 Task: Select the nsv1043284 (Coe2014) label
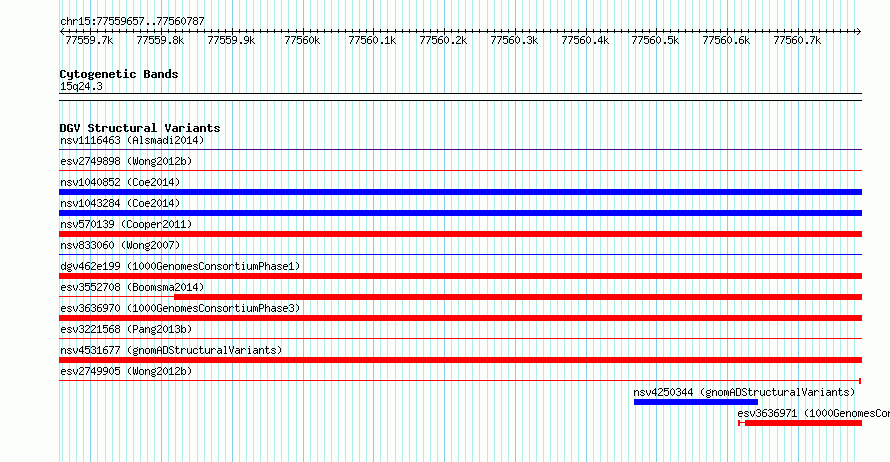click(x=120, y=203)
